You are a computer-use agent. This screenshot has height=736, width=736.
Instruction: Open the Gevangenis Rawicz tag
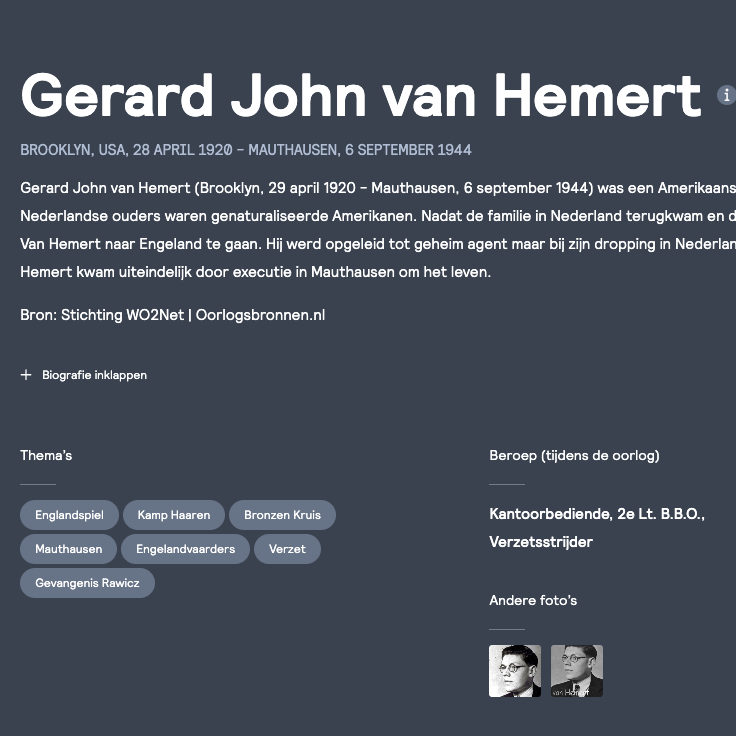[87, 583]
